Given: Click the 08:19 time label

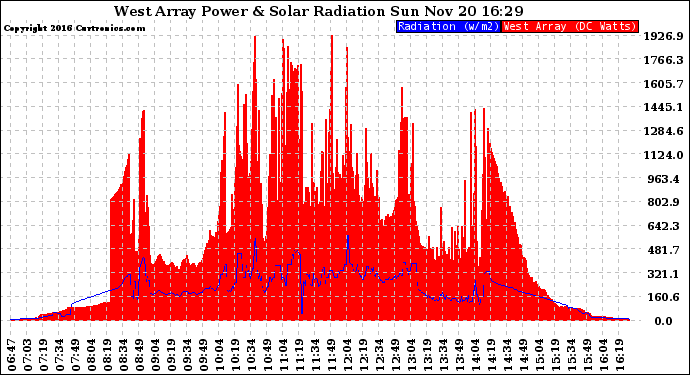Looking at the screenshot, I should coord(107,355).
